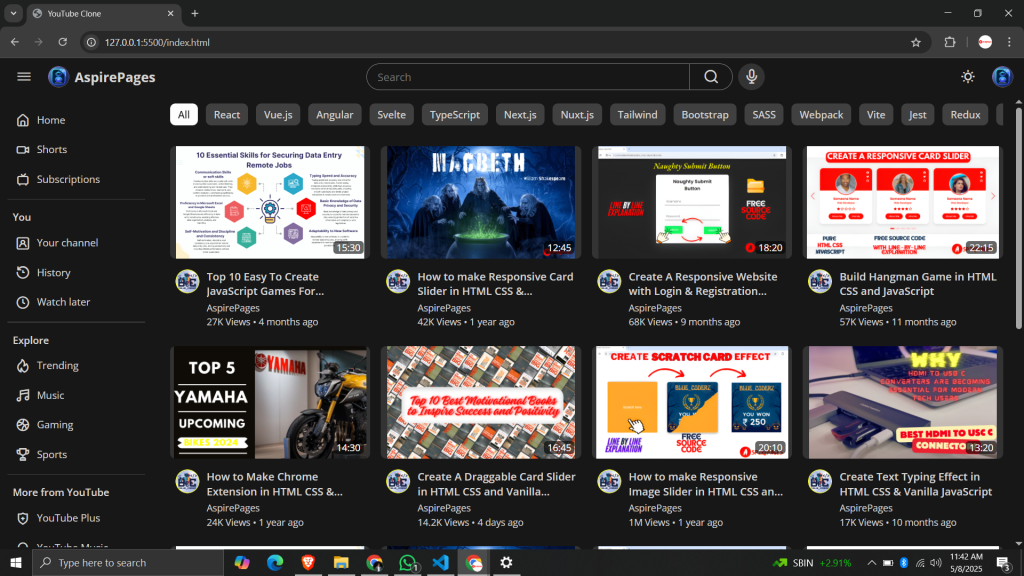
Task: Click the page vertical scrollbar
Action: tap(1019, 217)
